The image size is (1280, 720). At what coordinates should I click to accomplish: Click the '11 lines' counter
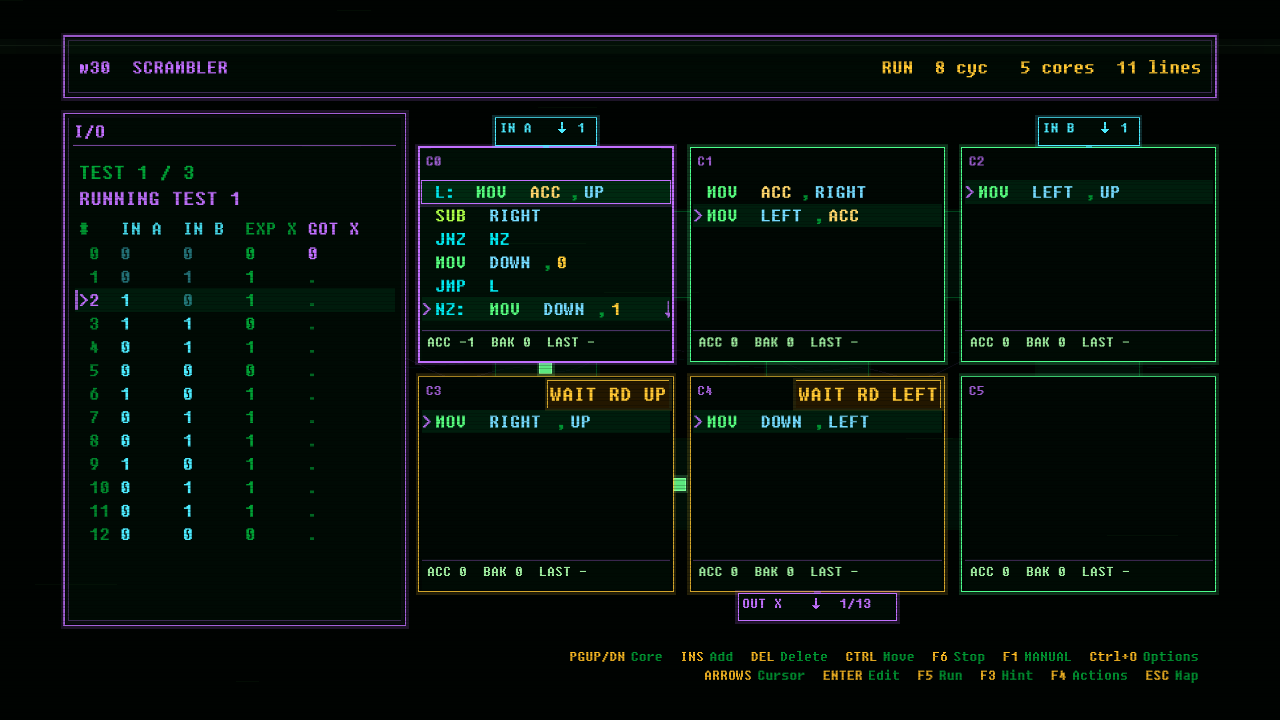point(1159,68)
